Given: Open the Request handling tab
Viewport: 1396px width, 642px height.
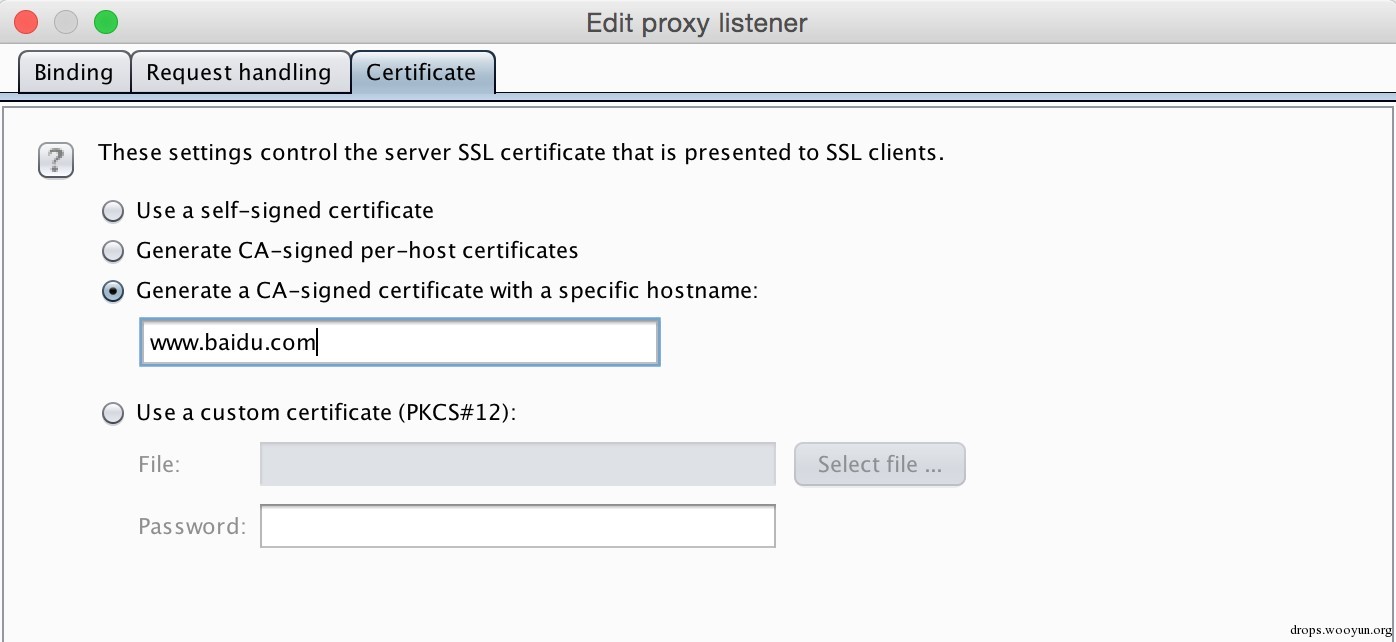Looking at the screenshot, I should (239, 73).
